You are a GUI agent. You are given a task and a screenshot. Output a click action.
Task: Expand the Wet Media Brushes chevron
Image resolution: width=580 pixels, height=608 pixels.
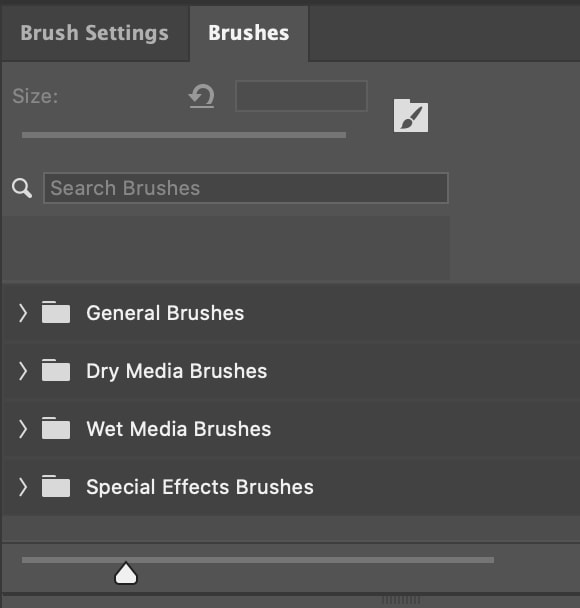click(x=23, y=429)
